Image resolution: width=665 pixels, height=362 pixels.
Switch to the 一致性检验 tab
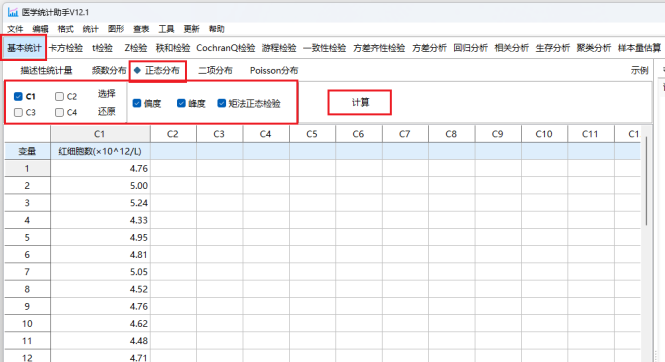[x=324, y=48]
